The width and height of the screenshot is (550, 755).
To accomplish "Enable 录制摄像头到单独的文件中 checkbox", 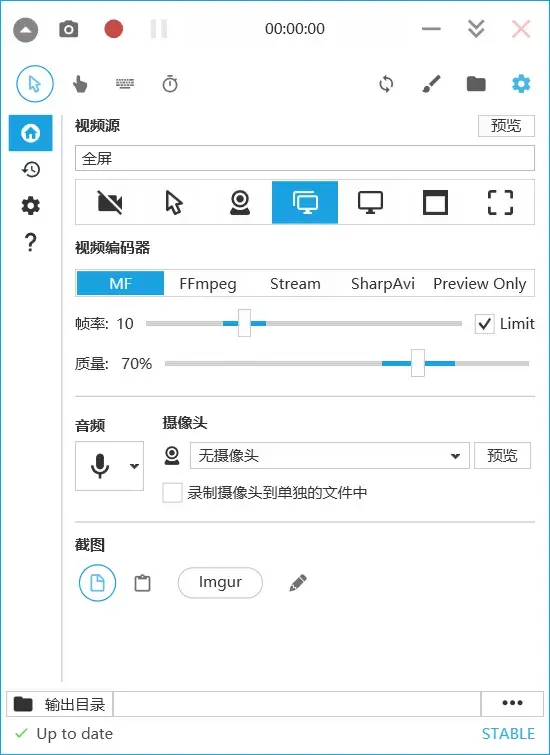I will coord(172,493).
